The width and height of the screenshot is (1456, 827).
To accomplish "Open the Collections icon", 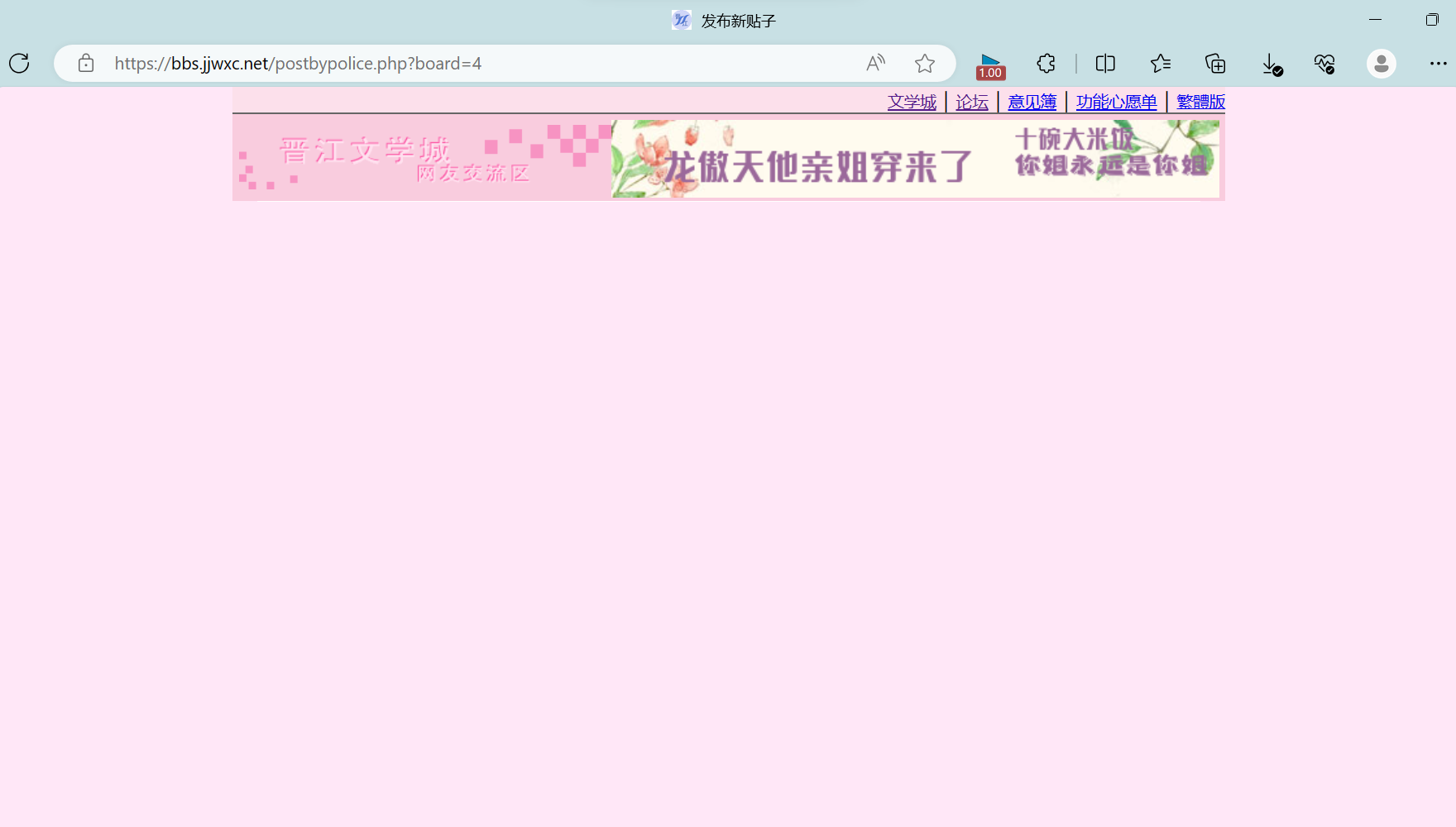I will (1215, 64).
